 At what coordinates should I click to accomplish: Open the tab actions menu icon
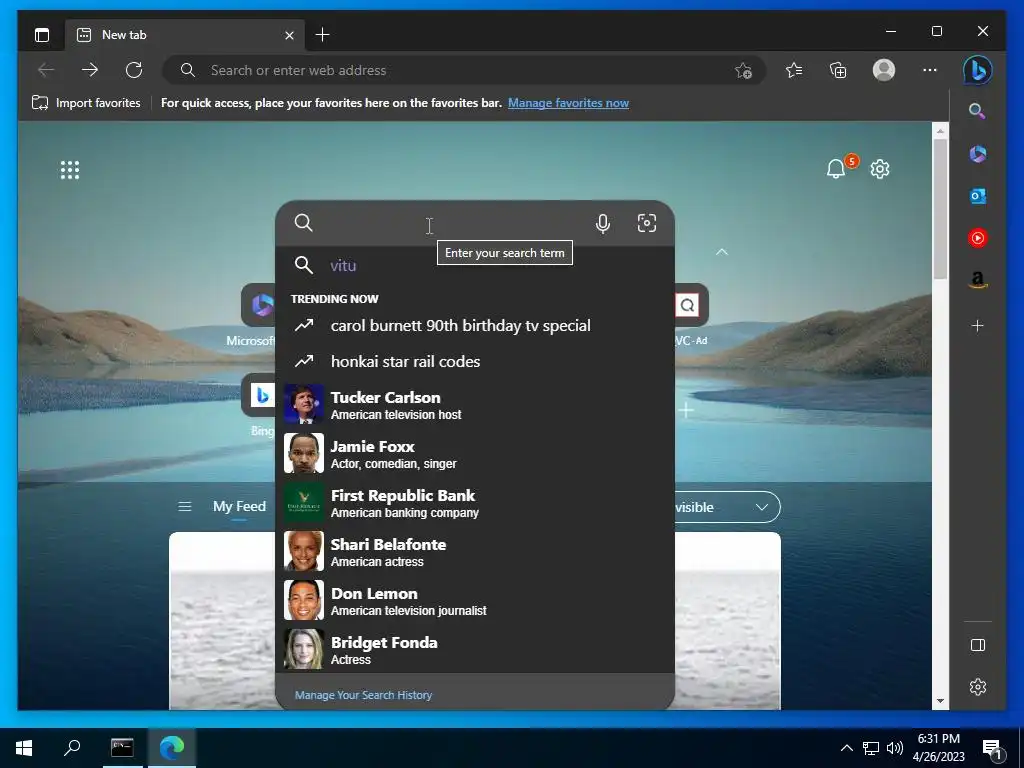click(x=42, y=35)
